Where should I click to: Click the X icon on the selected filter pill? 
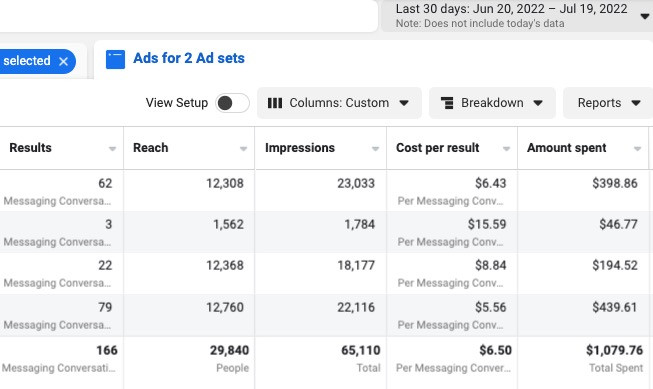63,62
